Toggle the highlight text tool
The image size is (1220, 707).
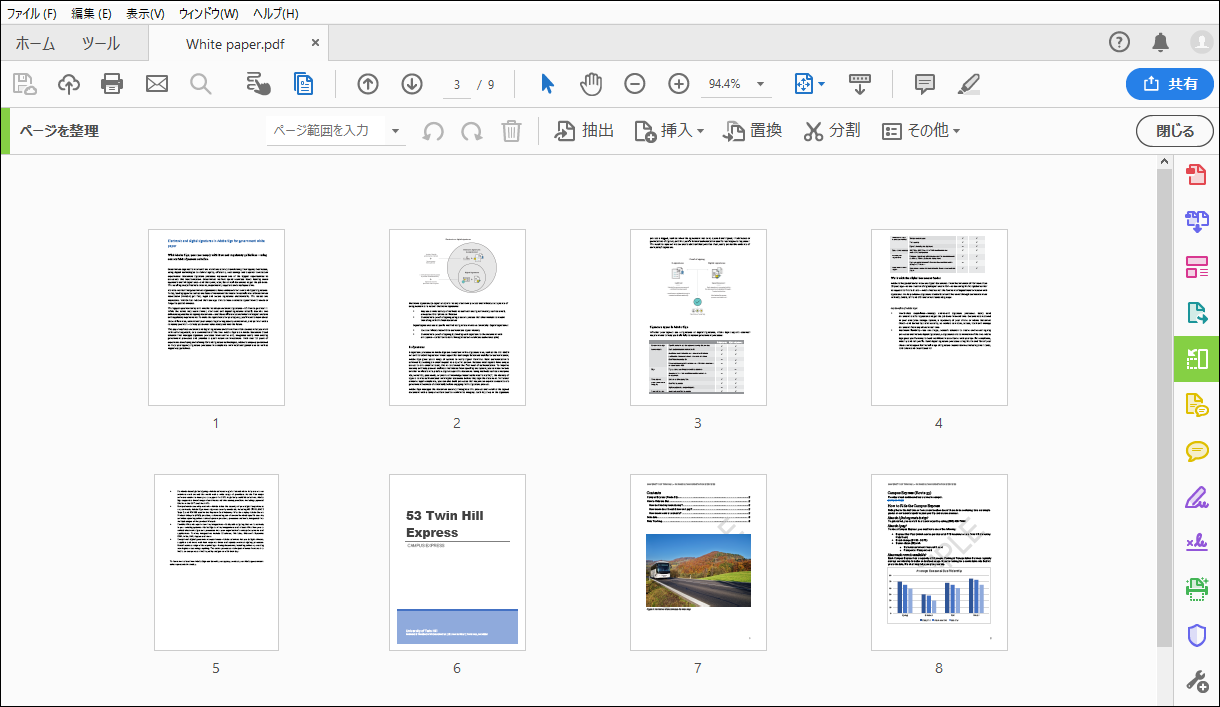[968, 84]
